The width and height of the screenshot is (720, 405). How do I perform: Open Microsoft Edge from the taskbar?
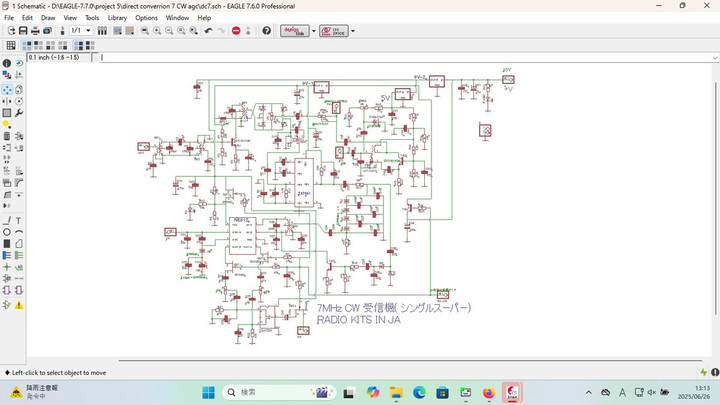tap(419, 392)
